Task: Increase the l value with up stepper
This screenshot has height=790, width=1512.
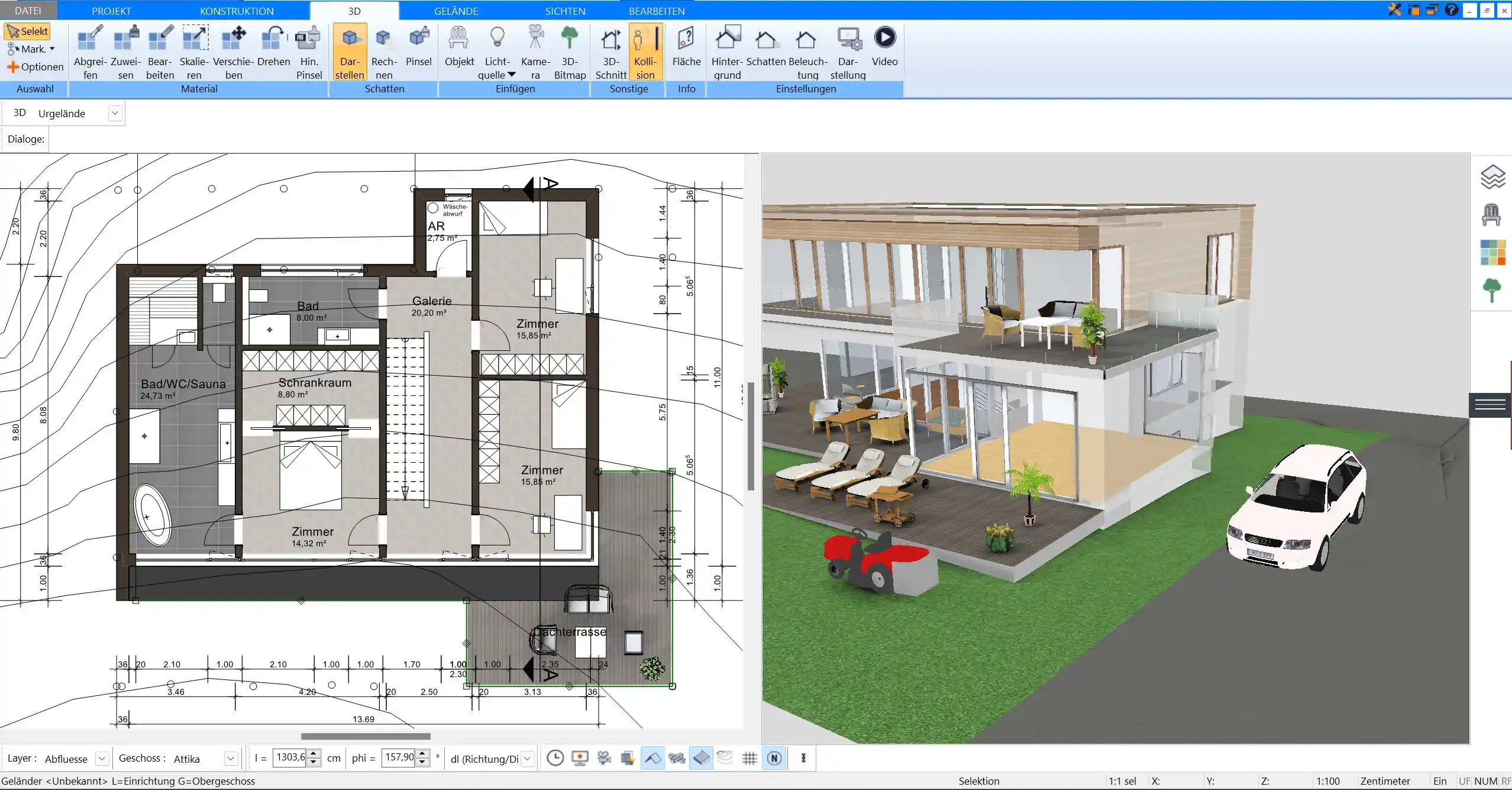Action: pyautogui.click(x=315, y=754)
